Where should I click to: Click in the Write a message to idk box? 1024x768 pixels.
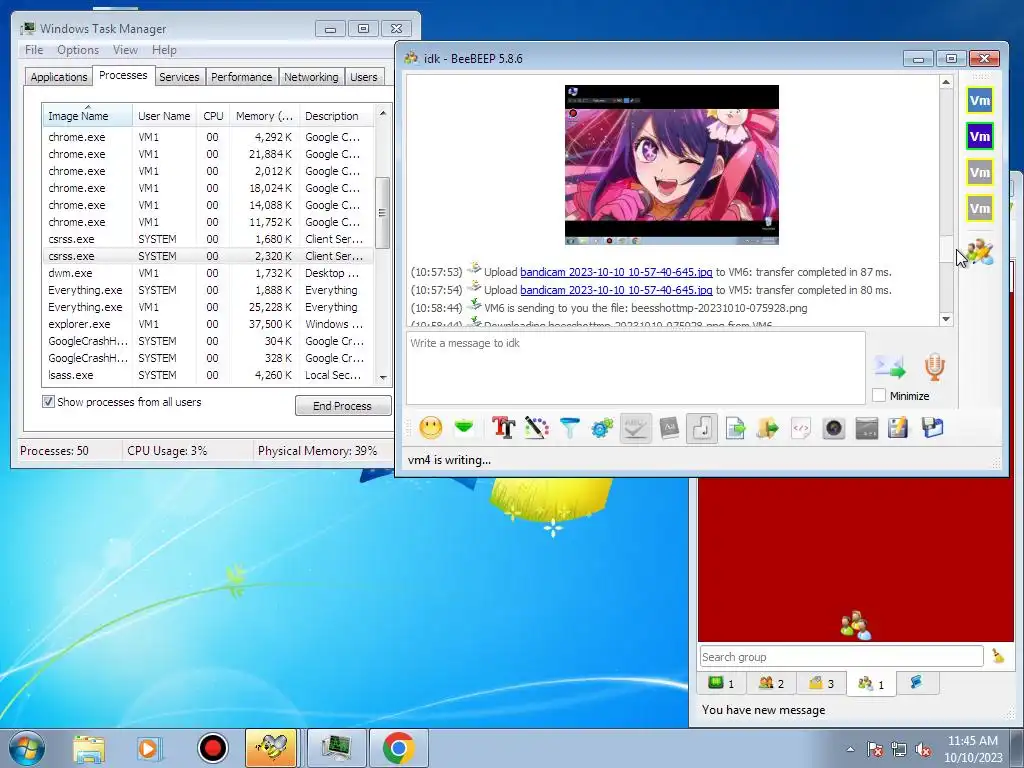tap(635, 368)
